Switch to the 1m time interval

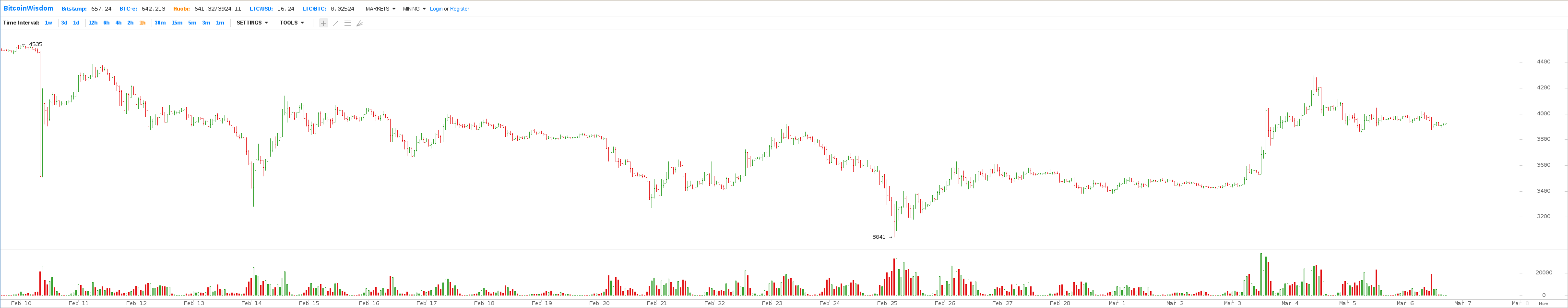pyautogui.click(x=220, y=23)
